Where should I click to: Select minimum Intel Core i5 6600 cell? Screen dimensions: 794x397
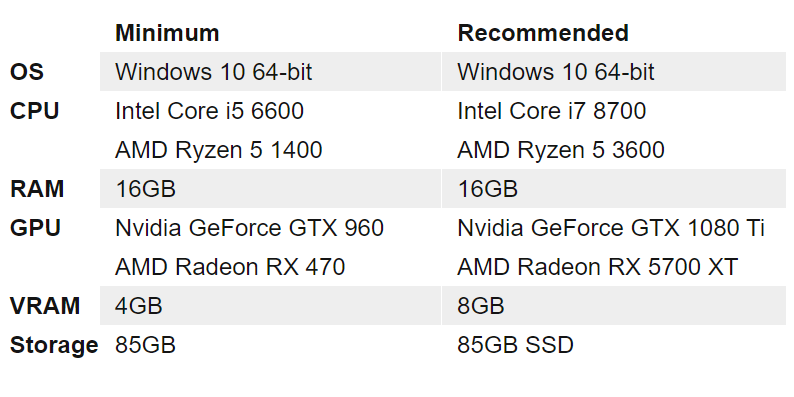point(209,111)
